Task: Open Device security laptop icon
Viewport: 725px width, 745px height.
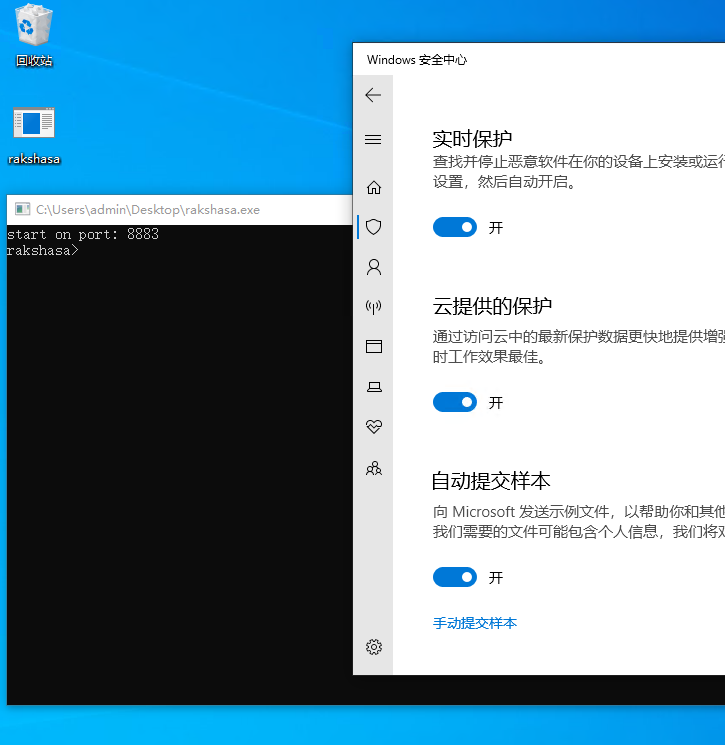Action: (374, 387)
